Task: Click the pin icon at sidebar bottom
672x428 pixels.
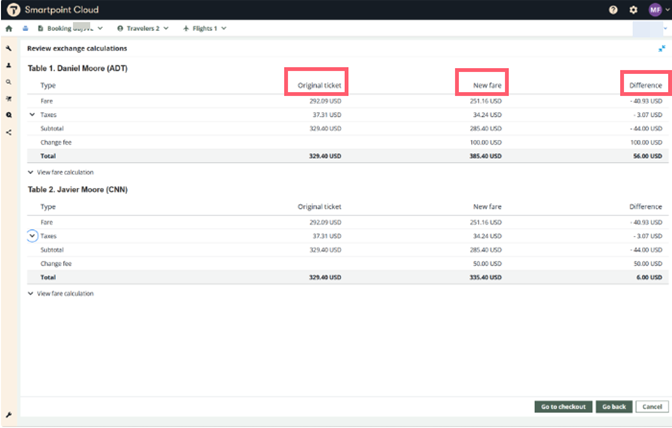Action: coord(9,415)
